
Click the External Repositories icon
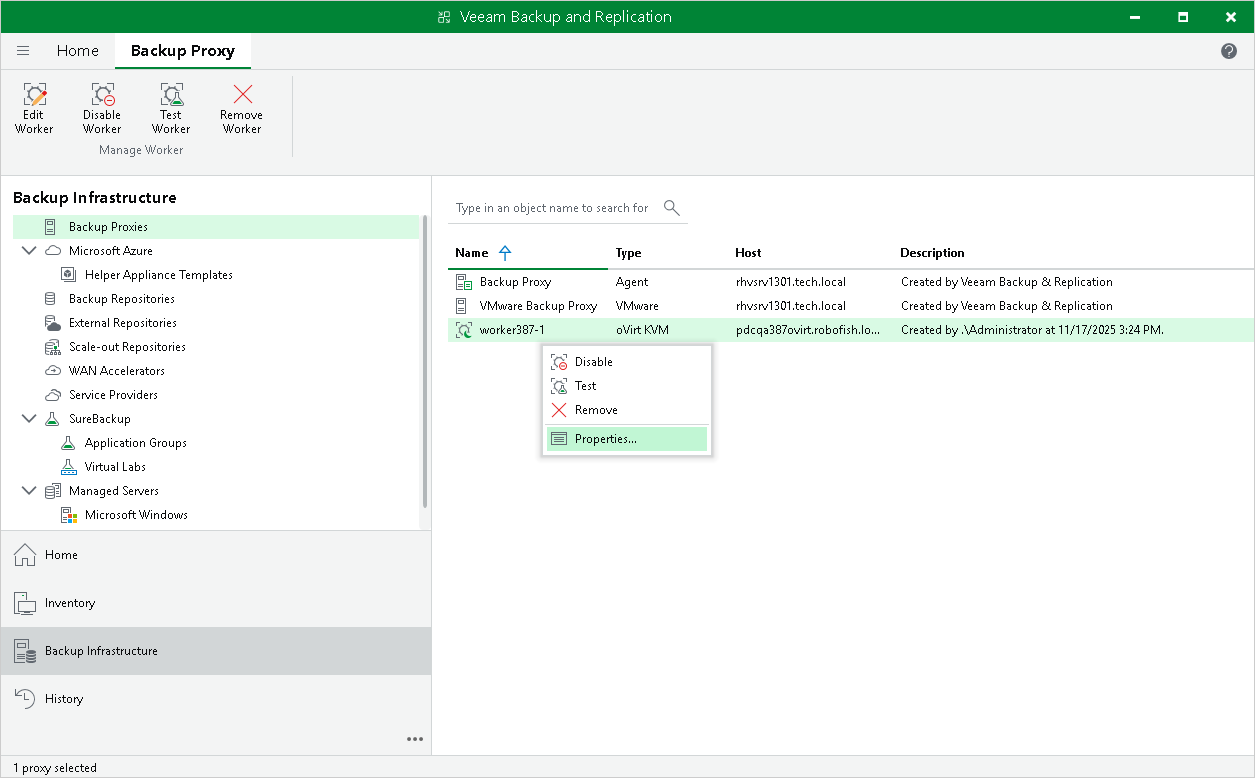point(52,323)
